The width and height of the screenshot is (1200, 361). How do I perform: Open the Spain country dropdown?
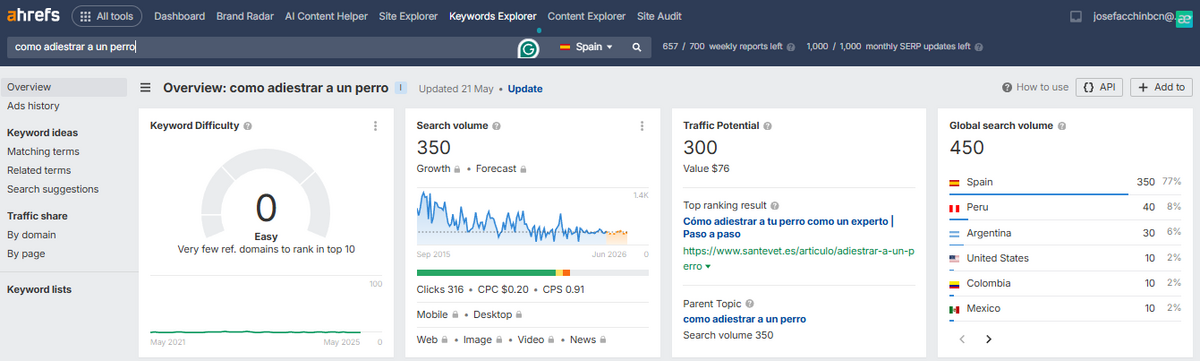click(x=586, y=47)
